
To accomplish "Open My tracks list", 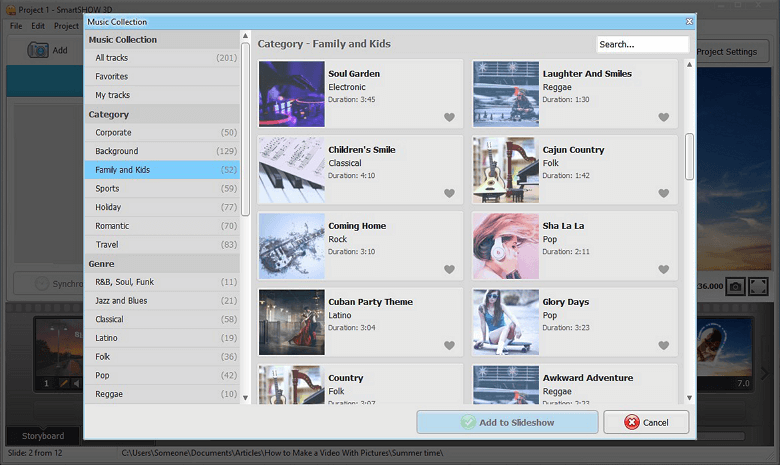I will pos(162,95).
